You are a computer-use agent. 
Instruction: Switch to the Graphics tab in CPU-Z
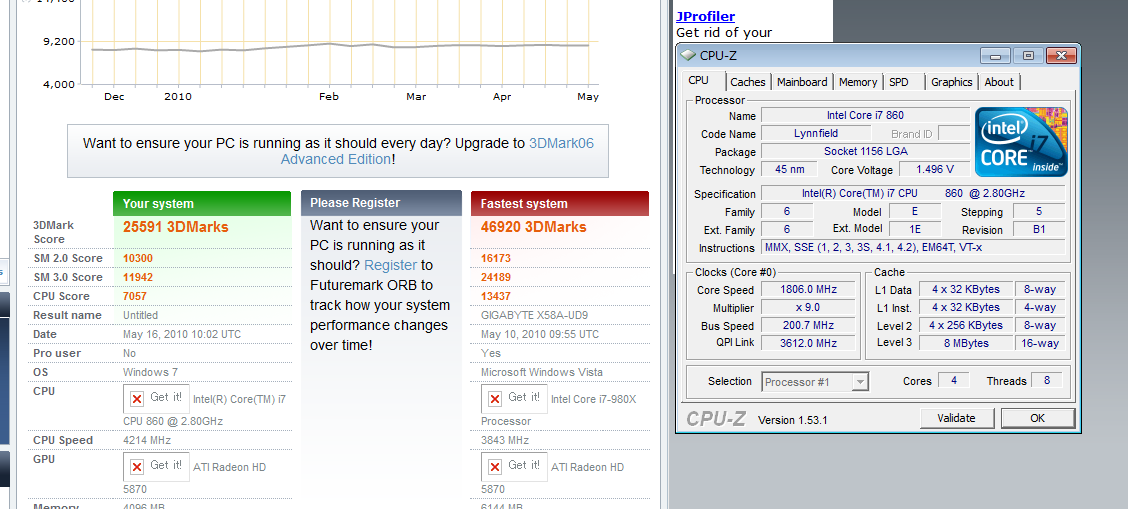[x=952, y=82]
